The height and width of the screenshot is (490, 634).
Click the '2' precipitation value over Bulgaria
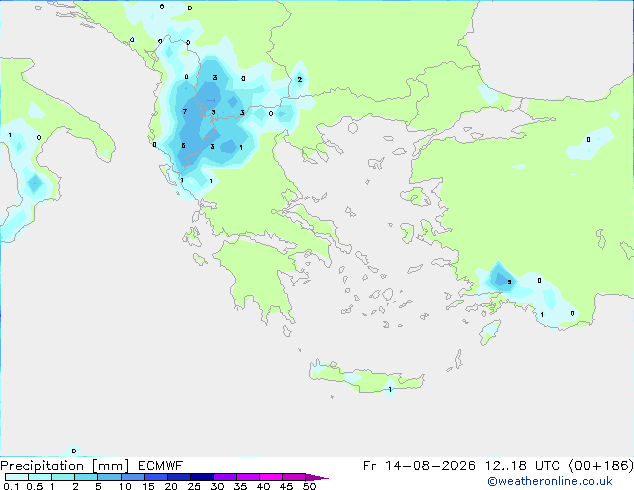tap(300, 79)
